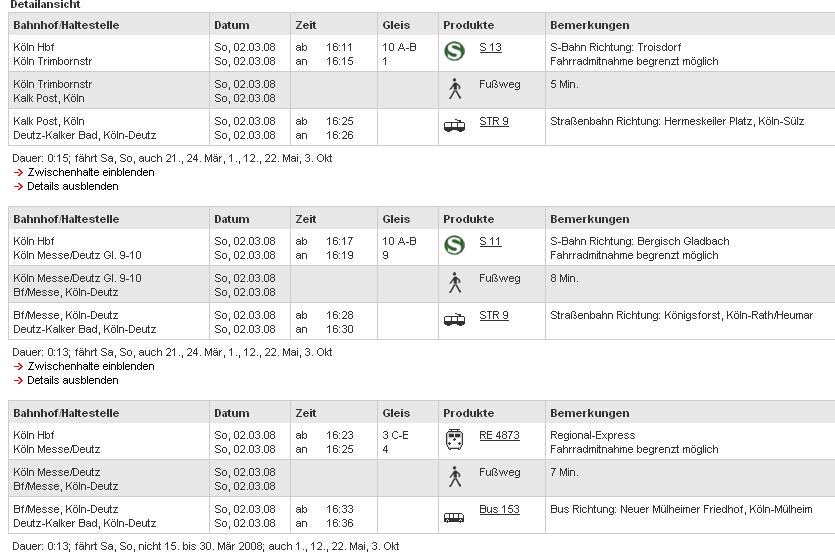Click the tram icon for STR 9 towards Königsforst
835x553 pixels.
click(x=454, y=320)
